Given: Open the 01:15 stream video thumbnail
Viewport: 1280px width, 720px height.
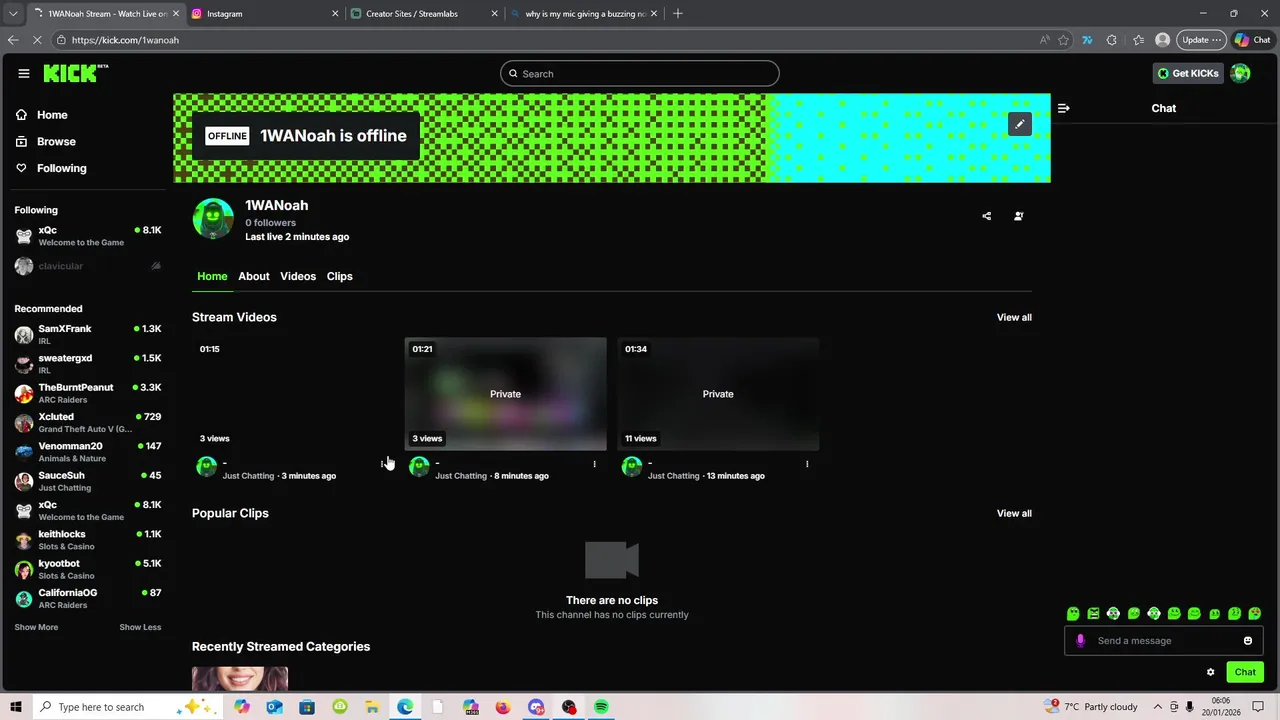Looking at the screenshot, I should point(293,394).
